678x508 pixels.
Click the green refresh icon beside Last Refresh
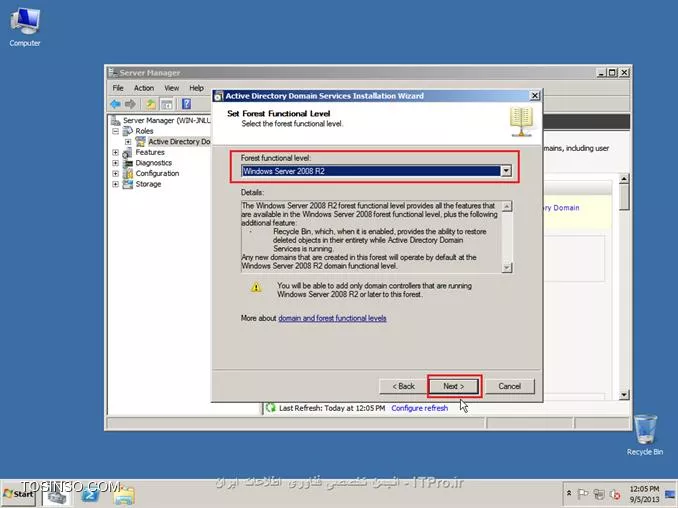pyautogui.click(x=271, y=407)
